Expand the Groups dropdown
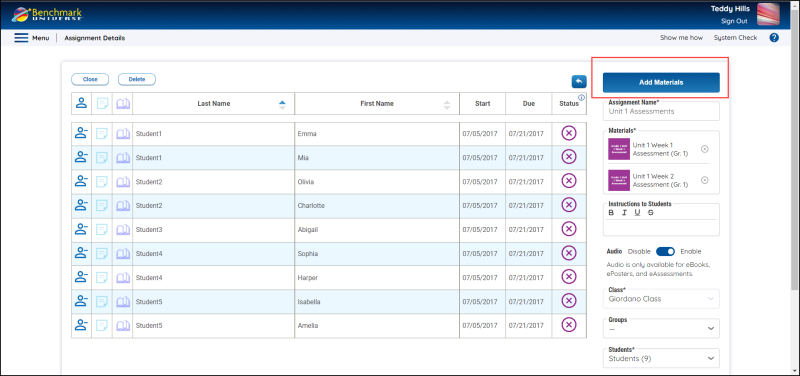800x376 pixels. (x=661, y=329)
